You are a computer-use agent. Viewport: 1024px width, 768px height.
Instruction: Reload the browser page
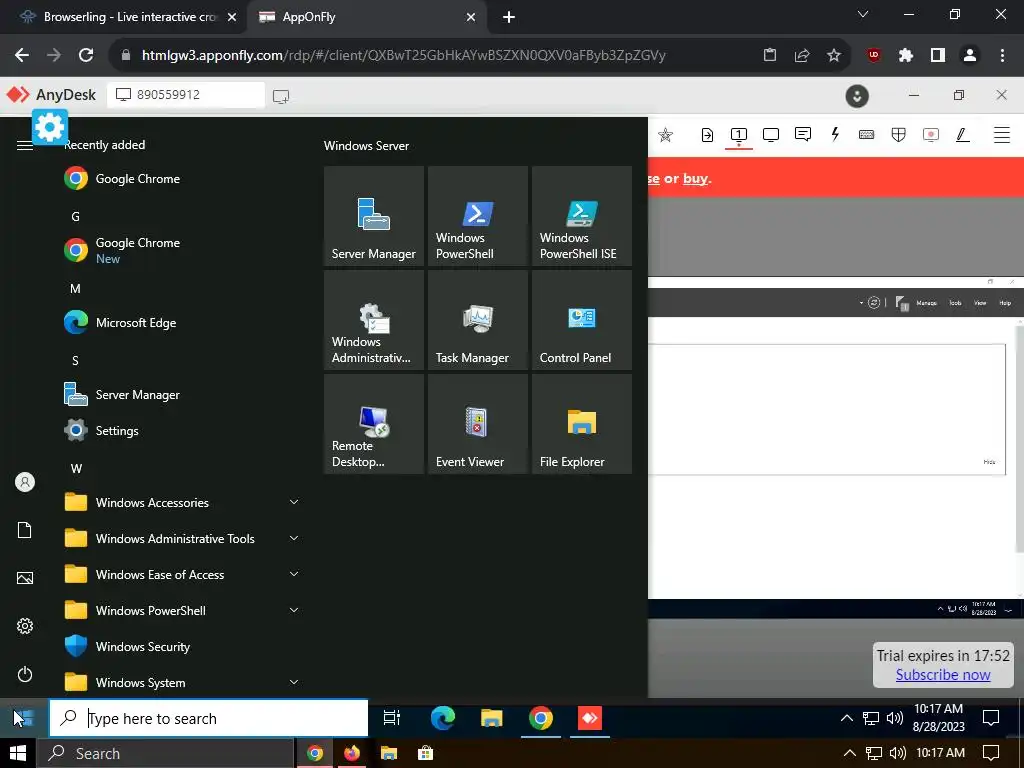pos(86,56)
